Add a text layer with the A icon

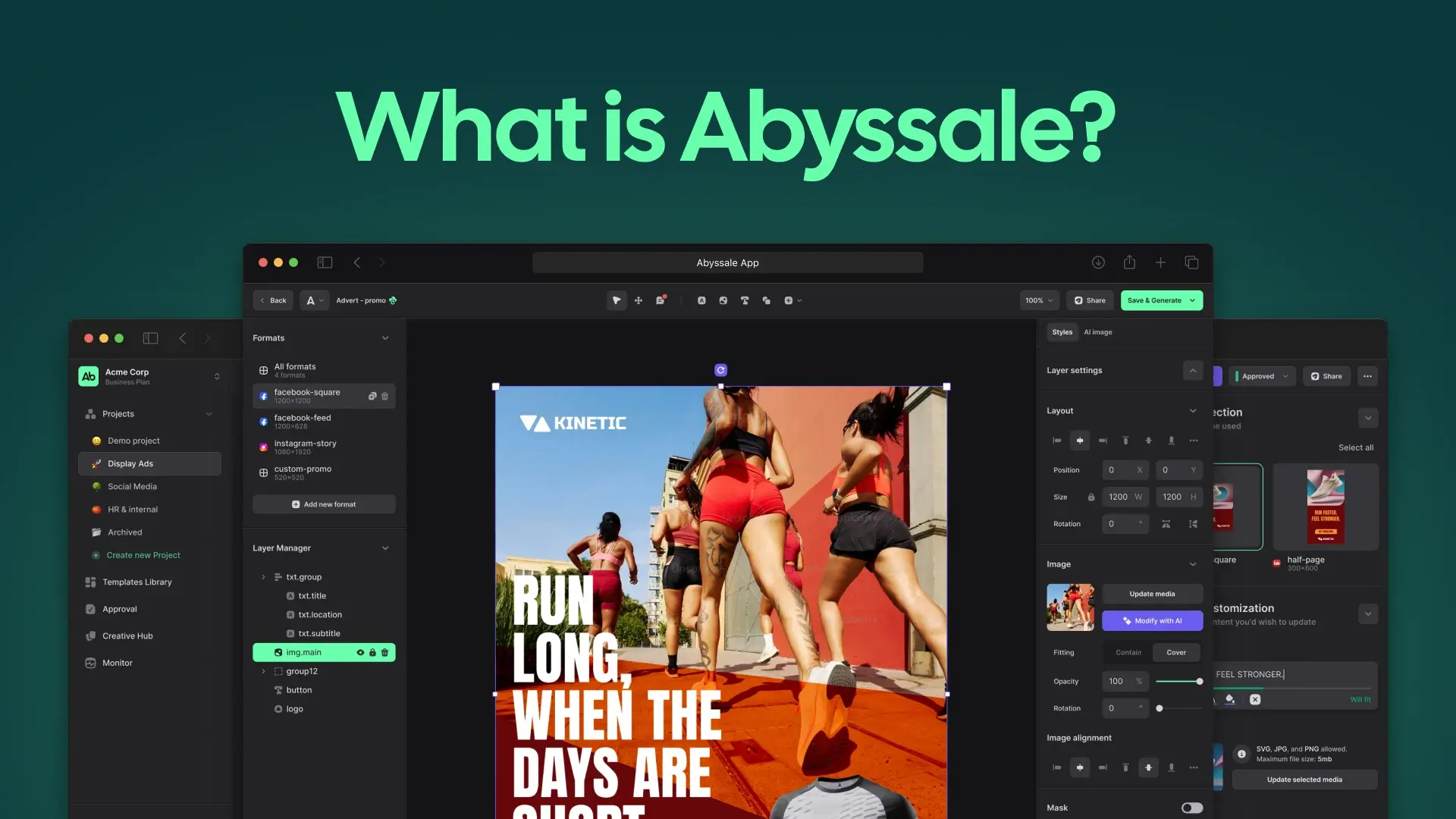tap(701, 300)
